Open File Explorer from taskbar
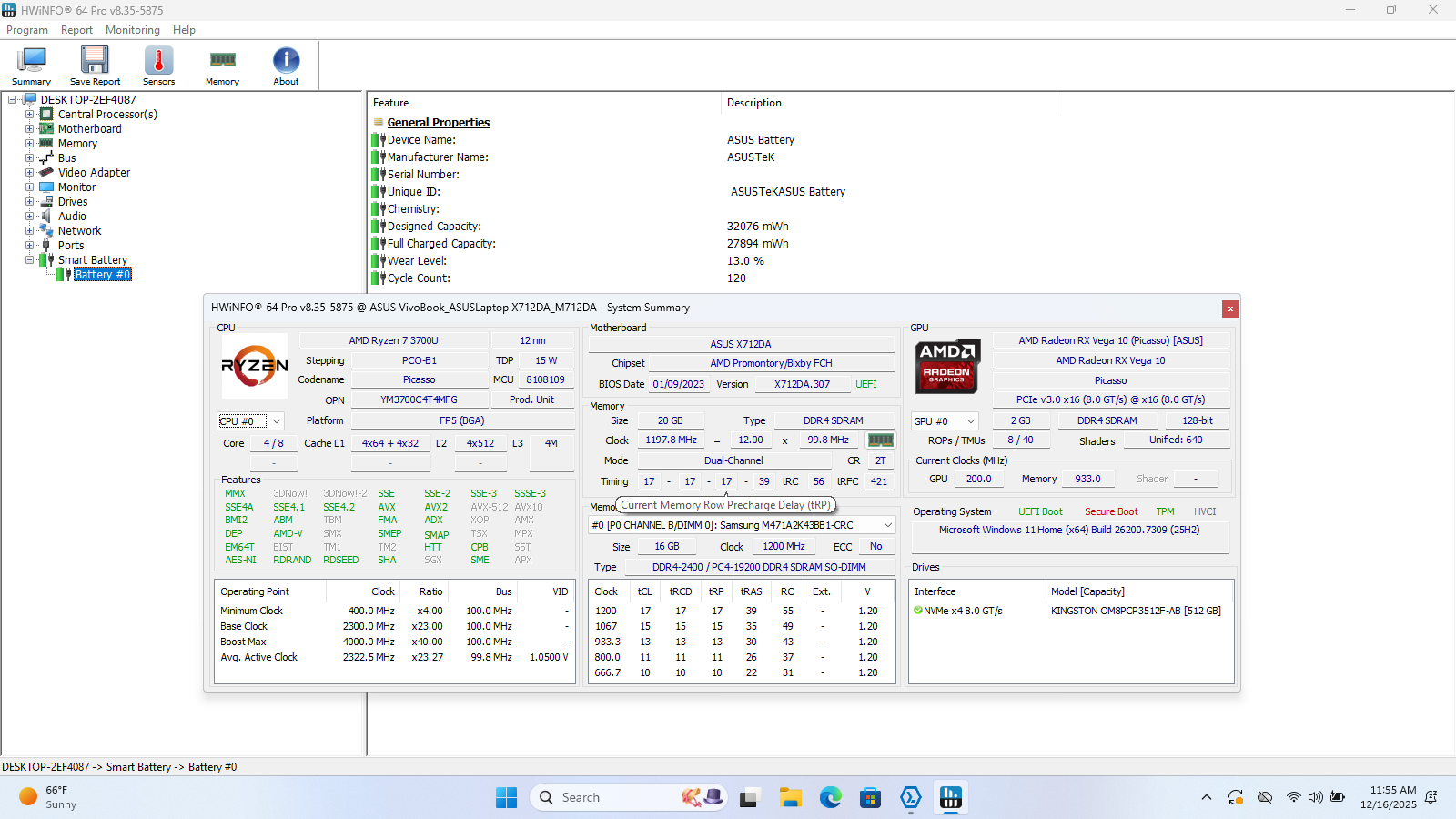Screen dimensions: 1456x819 coord(790,798)
